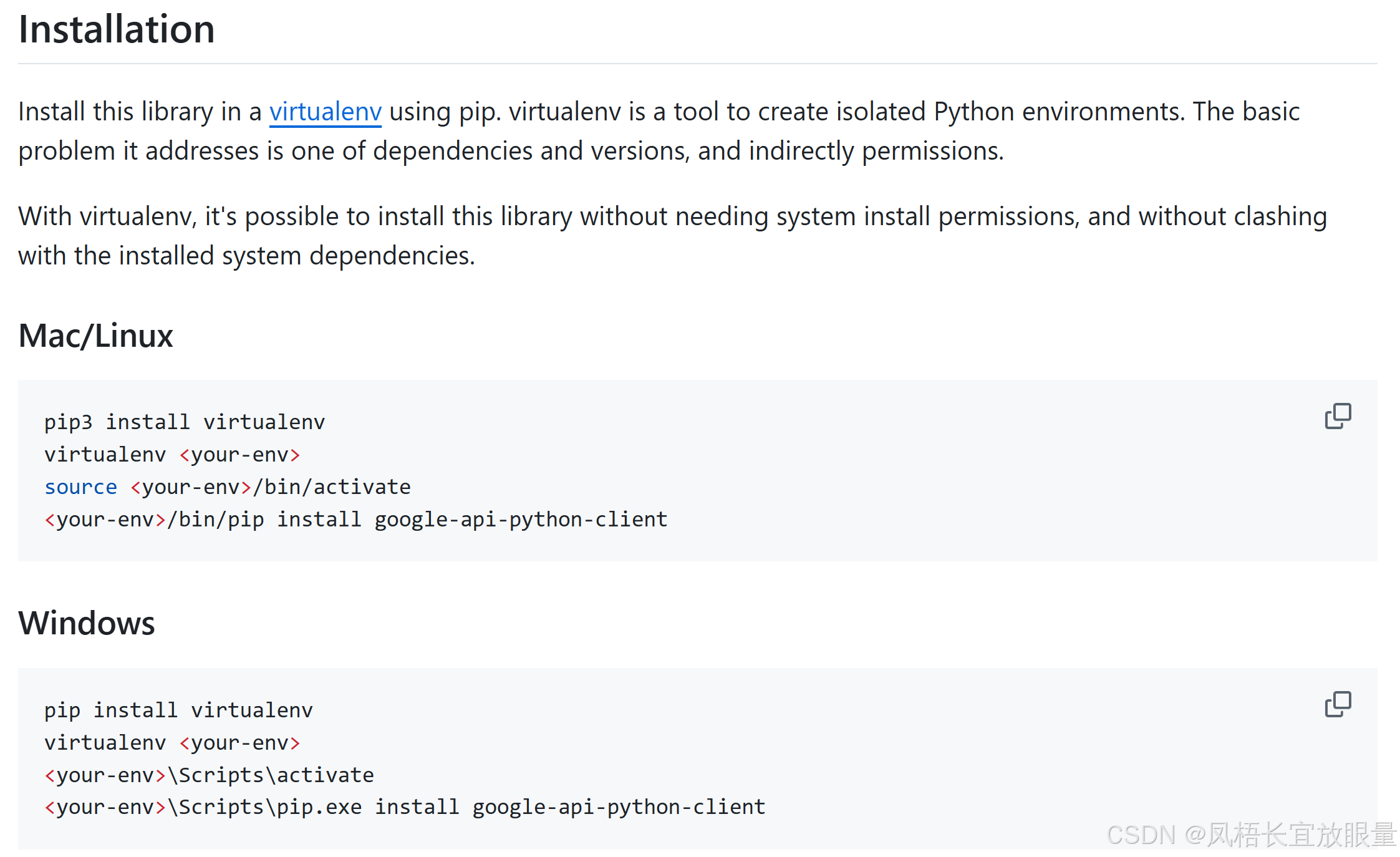Click the Installation heading
Image resolution: width=1400 pixels, height=857 pixels.
[117, 29]
